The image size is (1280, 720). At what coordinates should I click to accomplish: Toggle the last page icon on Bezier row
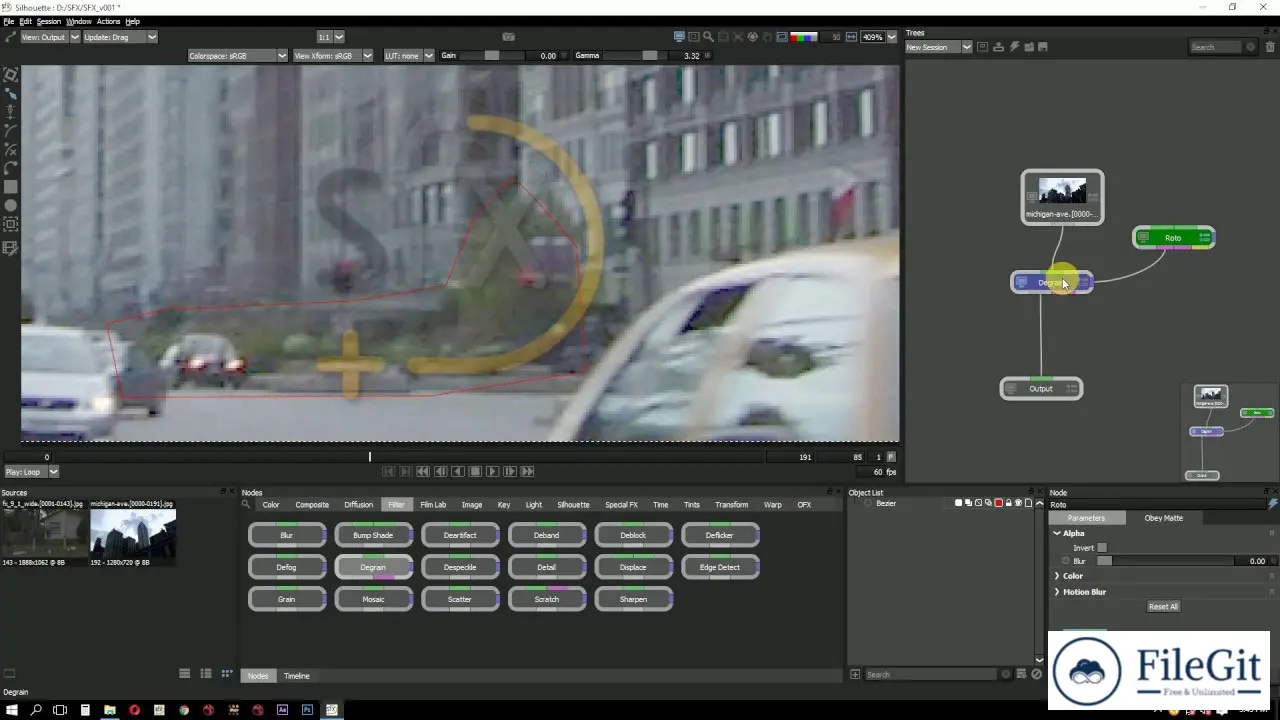(x=1028, y=503)
